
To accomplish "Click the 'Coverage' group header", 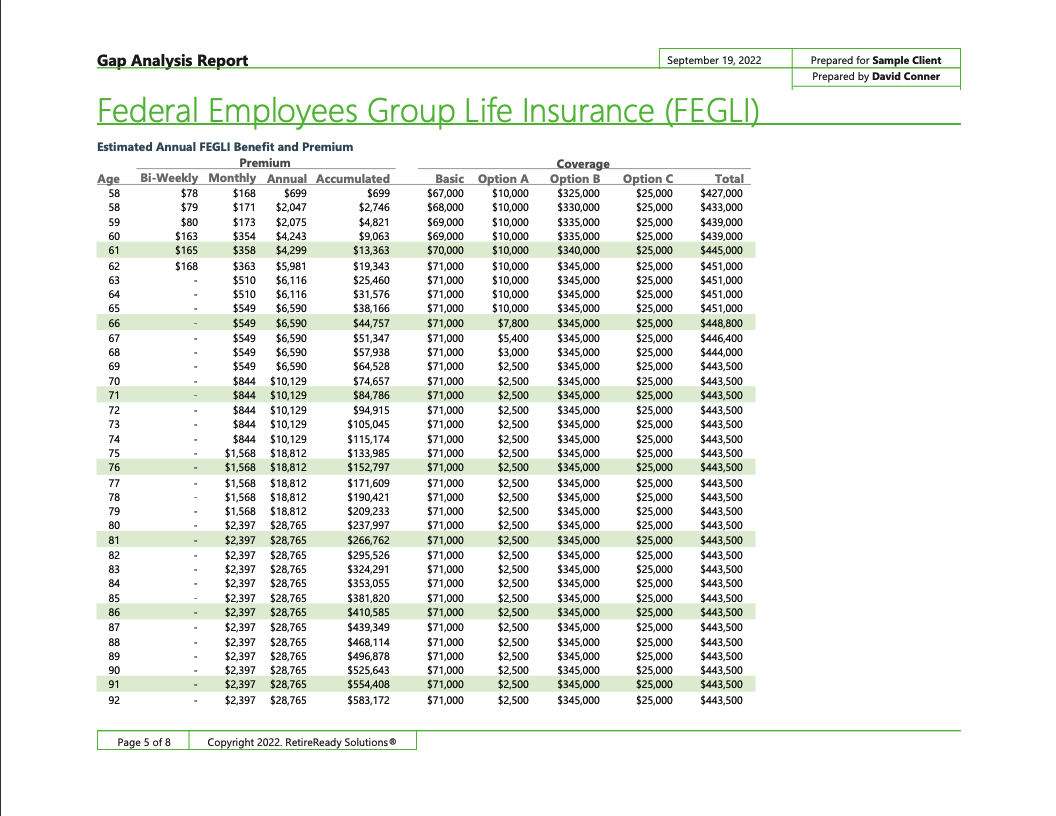I will coord(583,164).
